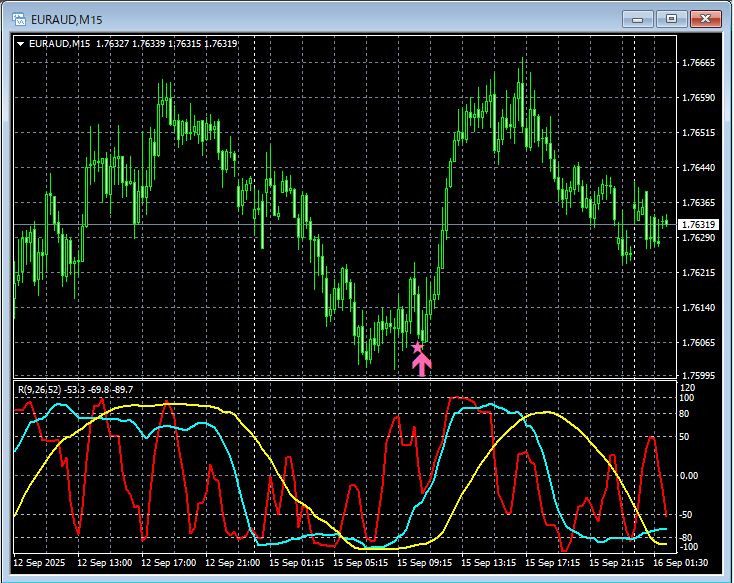734x583 pixels.
Task: Click the 1.76440 level on price scale
Action: click(697, 167)
